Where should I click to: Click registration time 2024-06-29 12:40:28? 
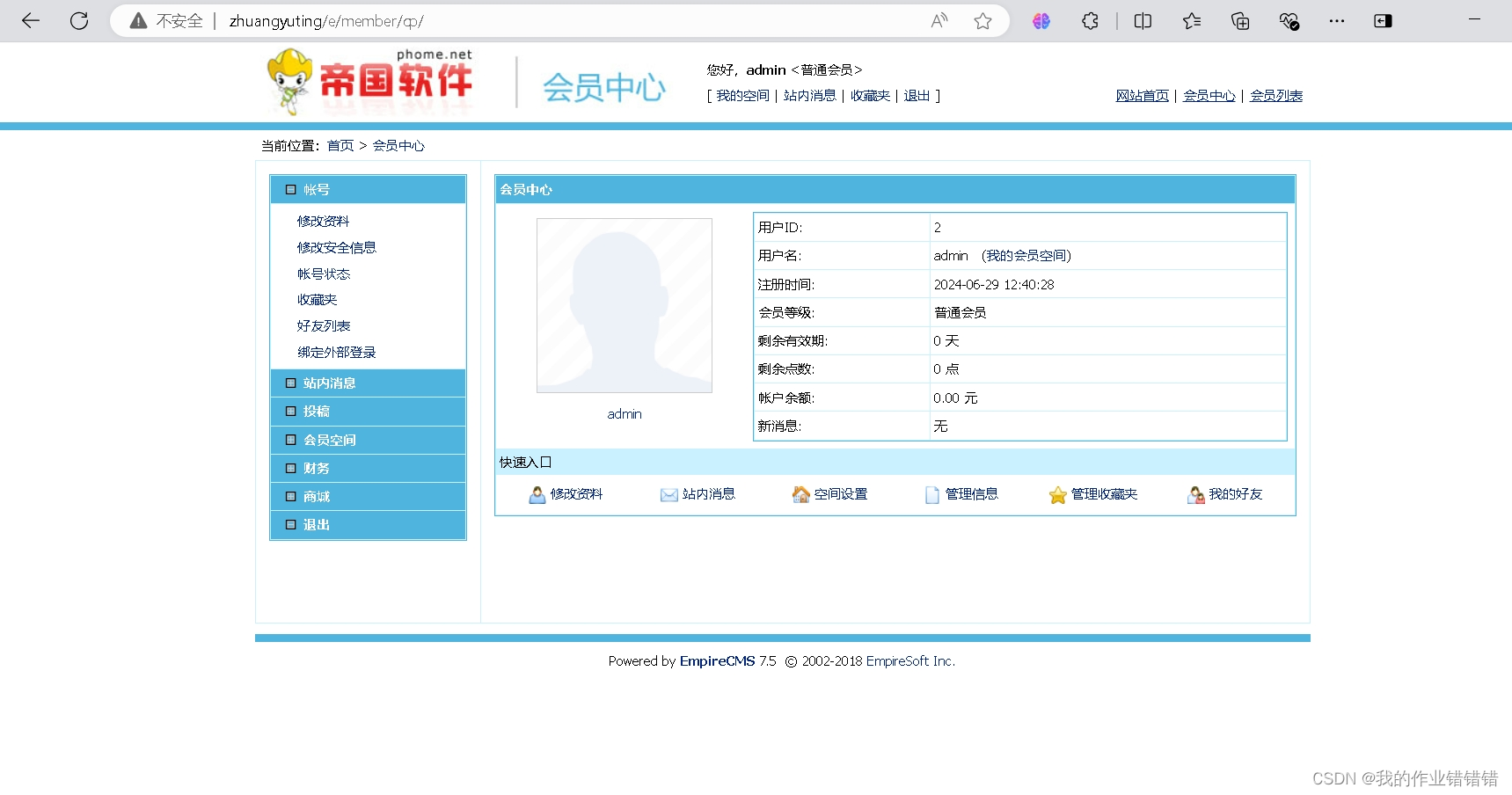[x=994, y=285]
